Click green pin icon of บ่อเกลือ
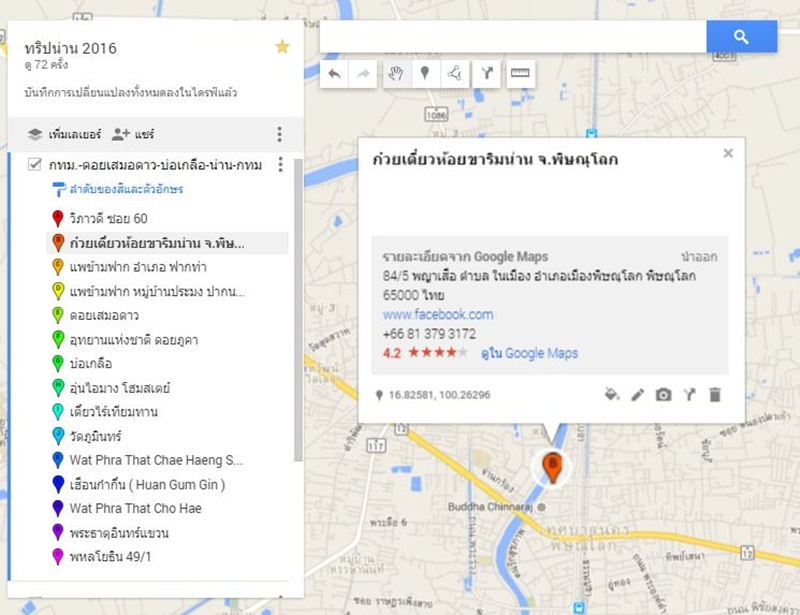This screenshot has height=615, width=800. pyautogui.click(x=58, y=363)
